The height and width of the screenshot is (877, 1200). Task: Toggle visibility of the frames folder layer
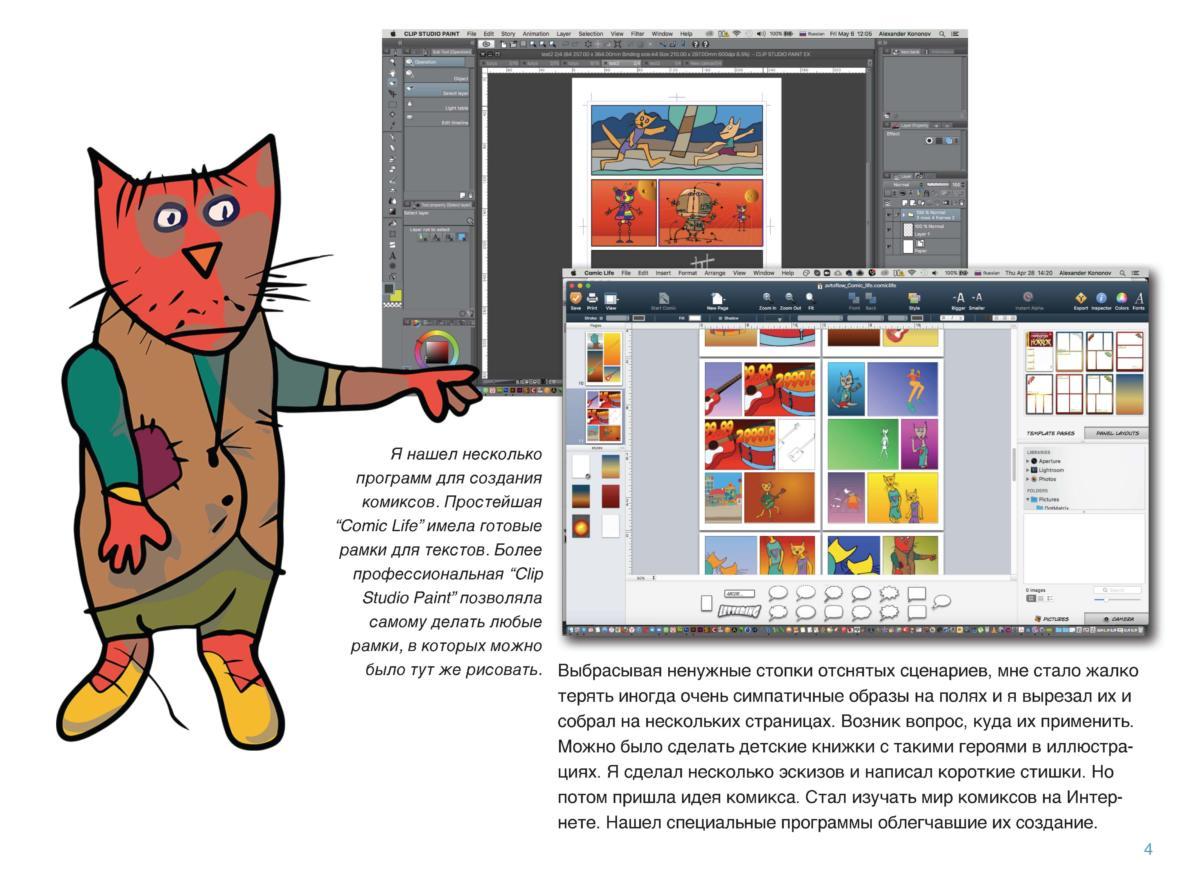888,214
